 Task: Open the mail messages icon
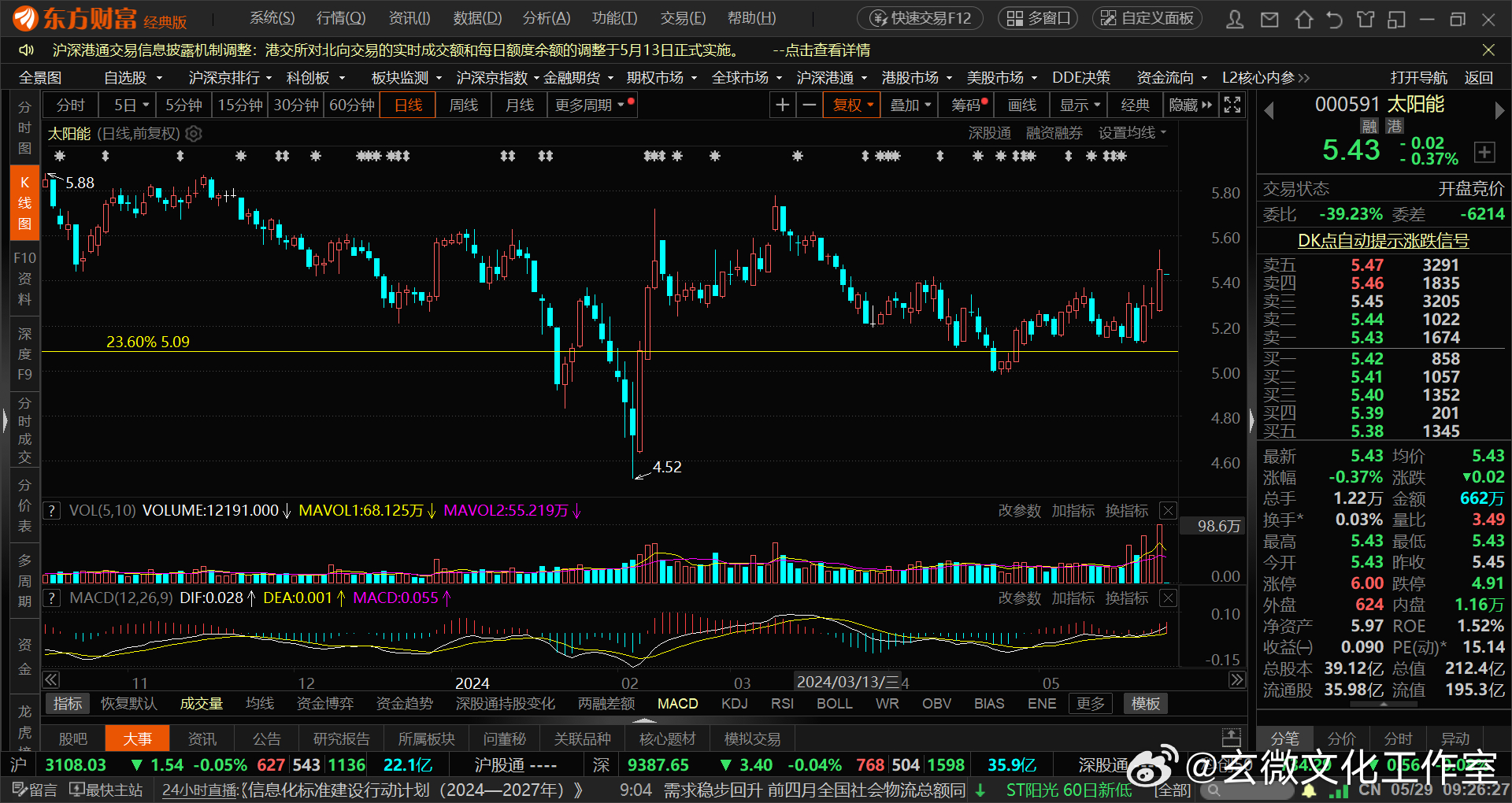[x=1269, y=19]
